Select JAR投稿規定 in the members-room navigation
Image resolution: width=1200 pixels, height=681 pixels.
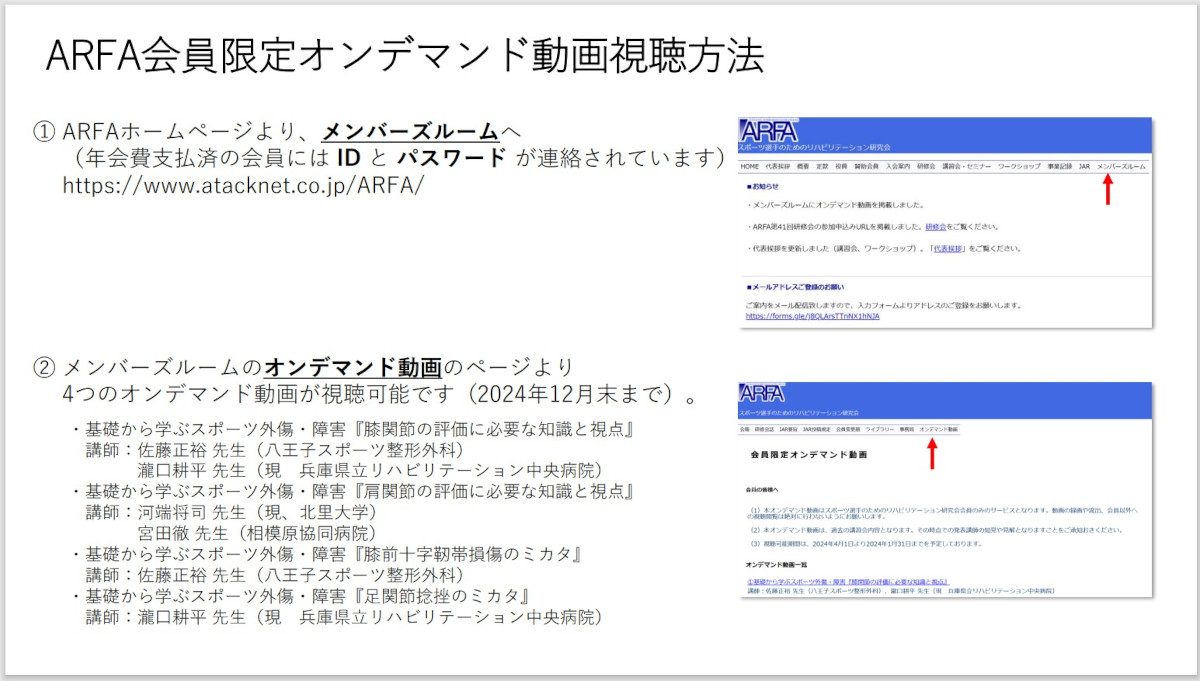(817, 429)
